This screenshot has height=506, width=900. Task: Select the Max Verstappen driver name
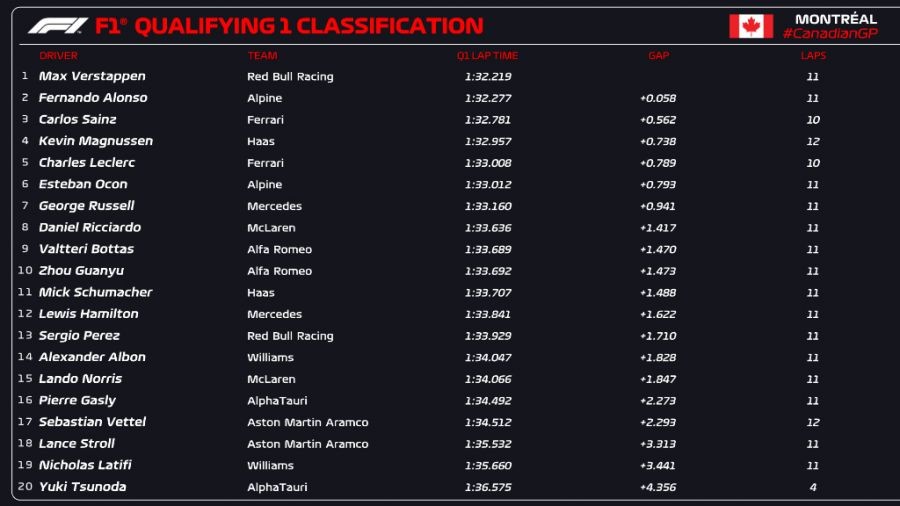(x=92, y=76)
